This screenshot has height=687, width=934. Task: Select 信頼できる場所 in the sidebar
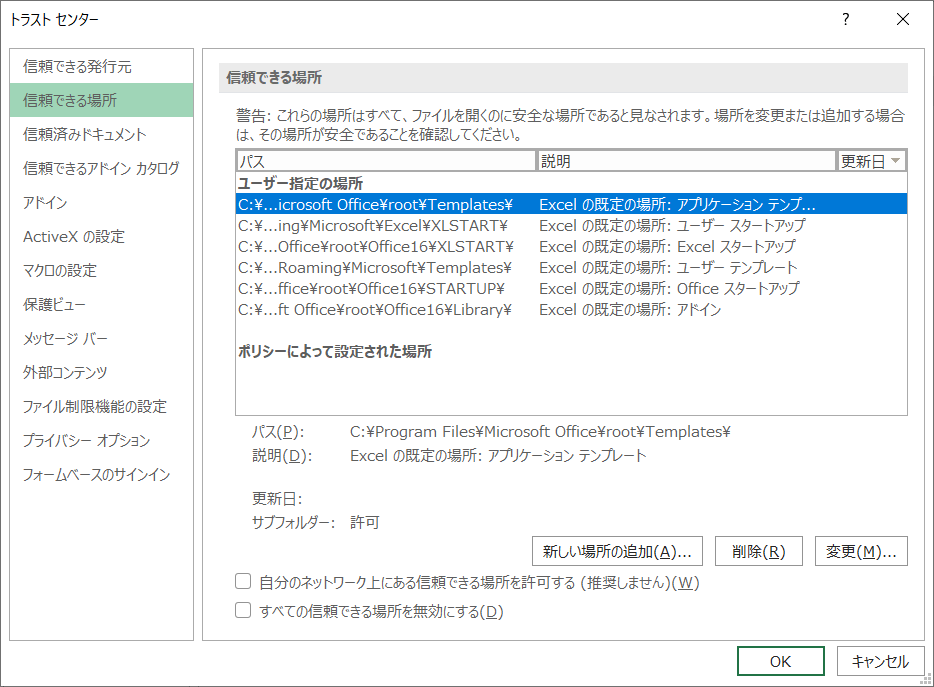click(x=101, y=100)
